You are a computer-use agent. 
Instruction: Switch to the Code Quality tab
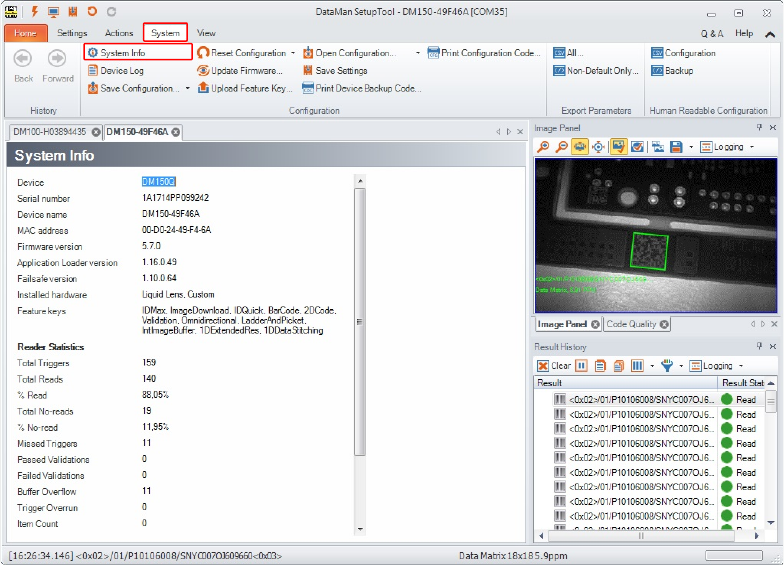point(631,324)
